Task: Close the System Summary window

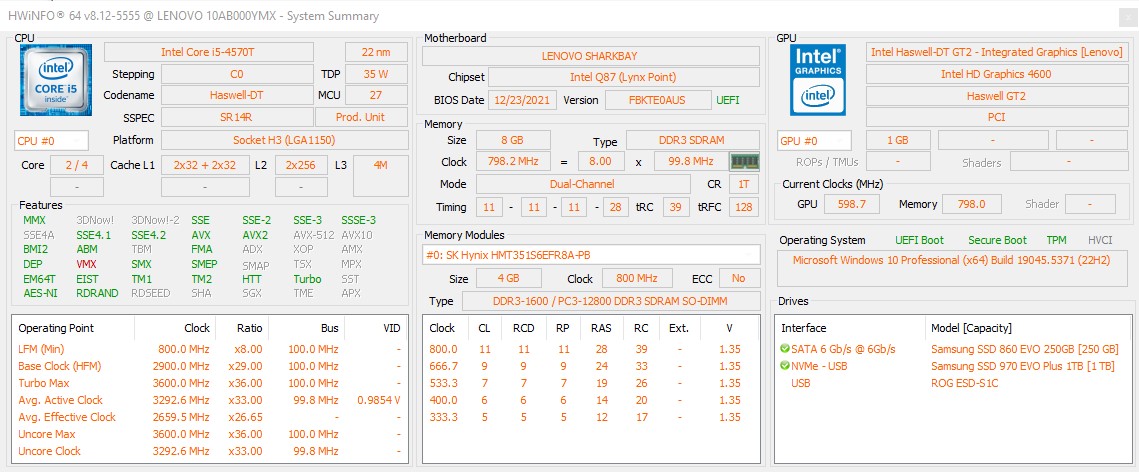Action: pyautogui.click(x=1127, y=16)
